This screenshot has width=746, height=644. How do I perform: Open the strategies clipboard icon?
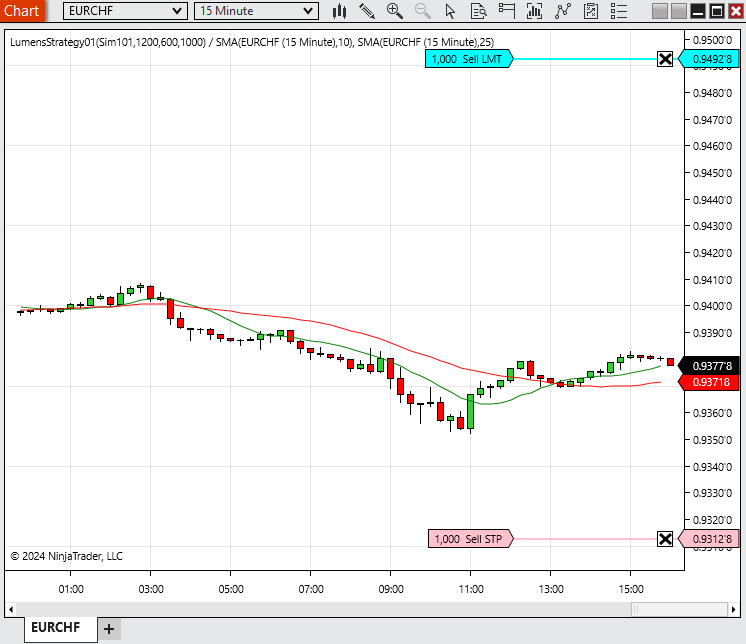click(591, 11)
